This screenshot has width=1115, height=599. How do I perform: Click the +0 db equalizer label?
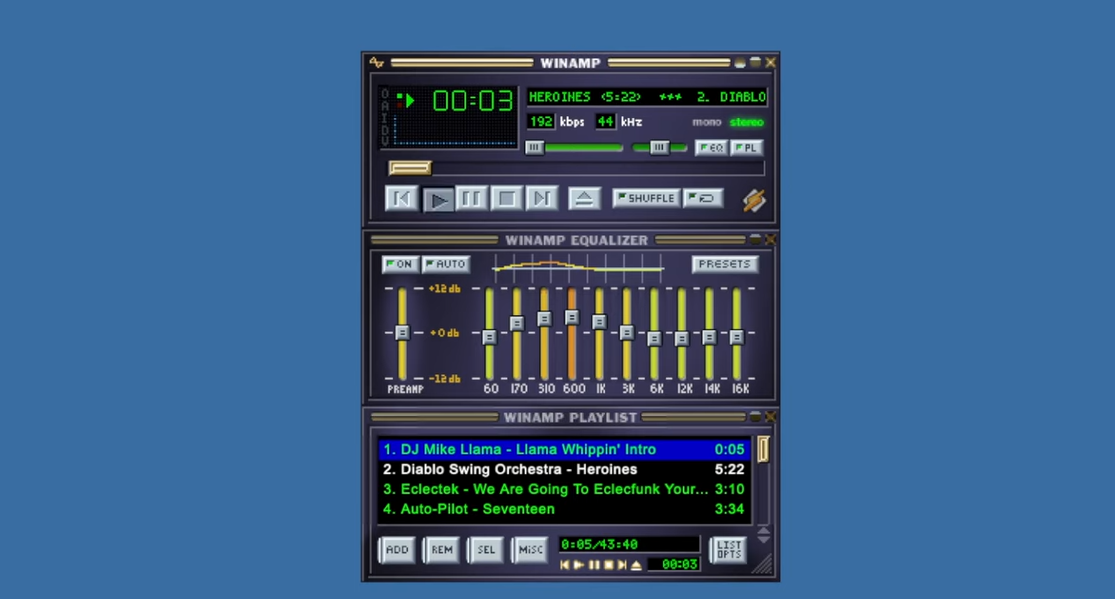tap(444, 333)
